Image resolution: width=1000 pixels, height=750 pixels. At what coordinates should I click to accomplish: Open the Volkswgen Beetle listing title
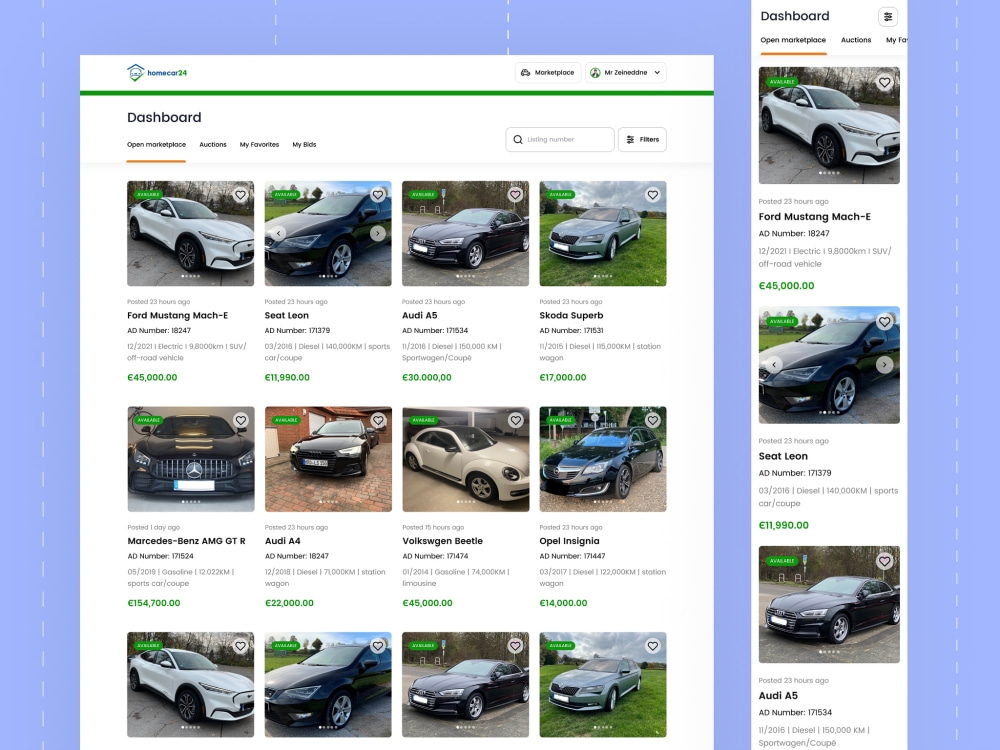click(x=443, y=541)
